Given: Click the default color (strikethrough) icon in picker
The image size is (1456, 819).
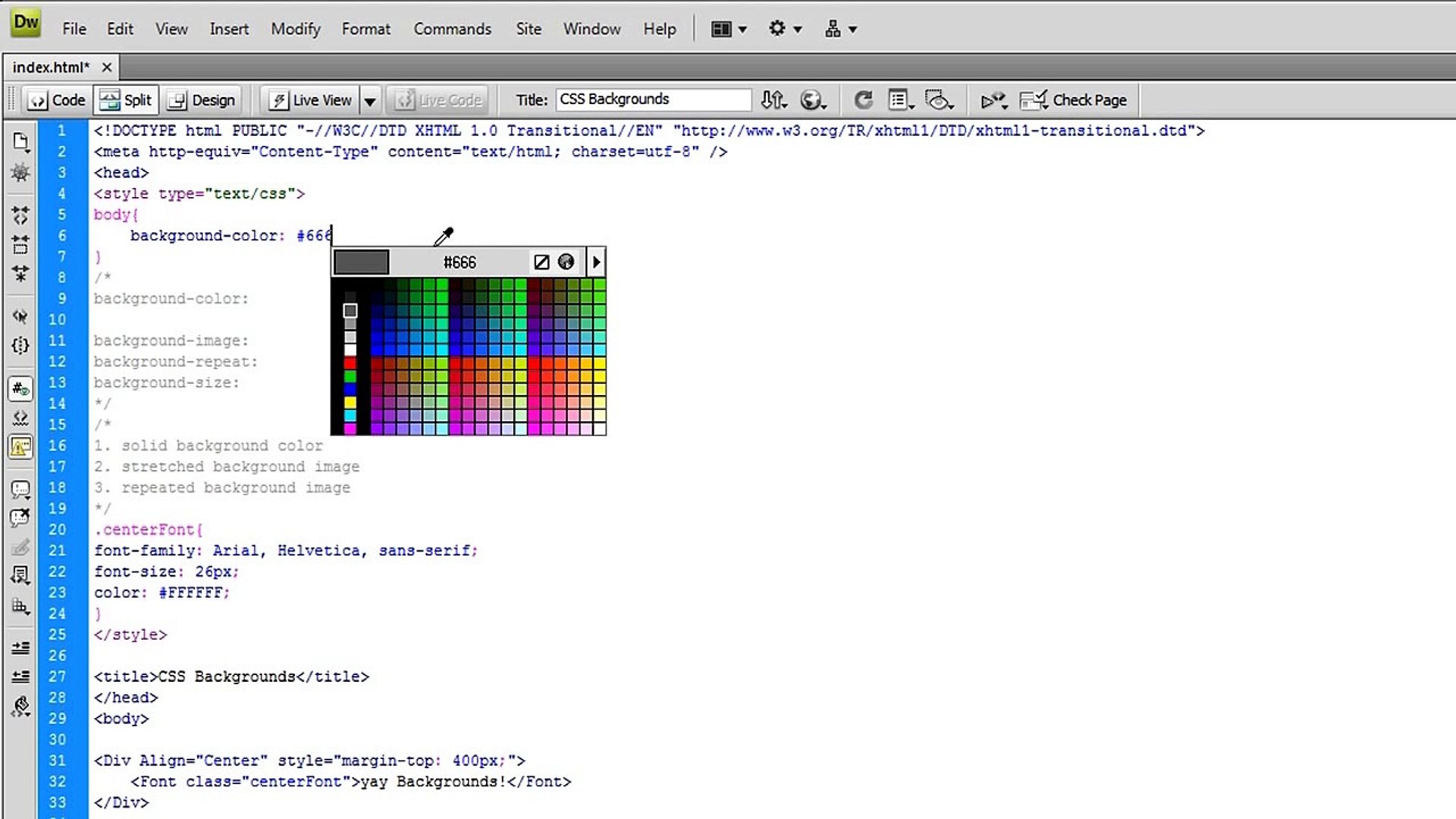Looking at the screenshot, I should tap(541, 262).
